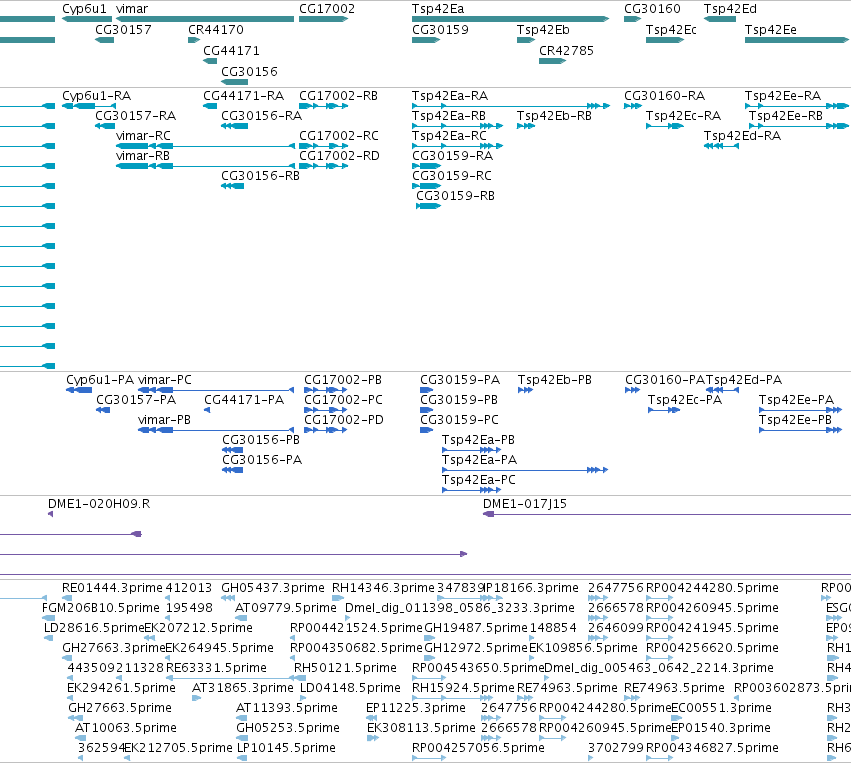The height and width of the screenshot is (763, 851).
Task: Click the AT09779.5prime EST label
Action: point(285,608)
